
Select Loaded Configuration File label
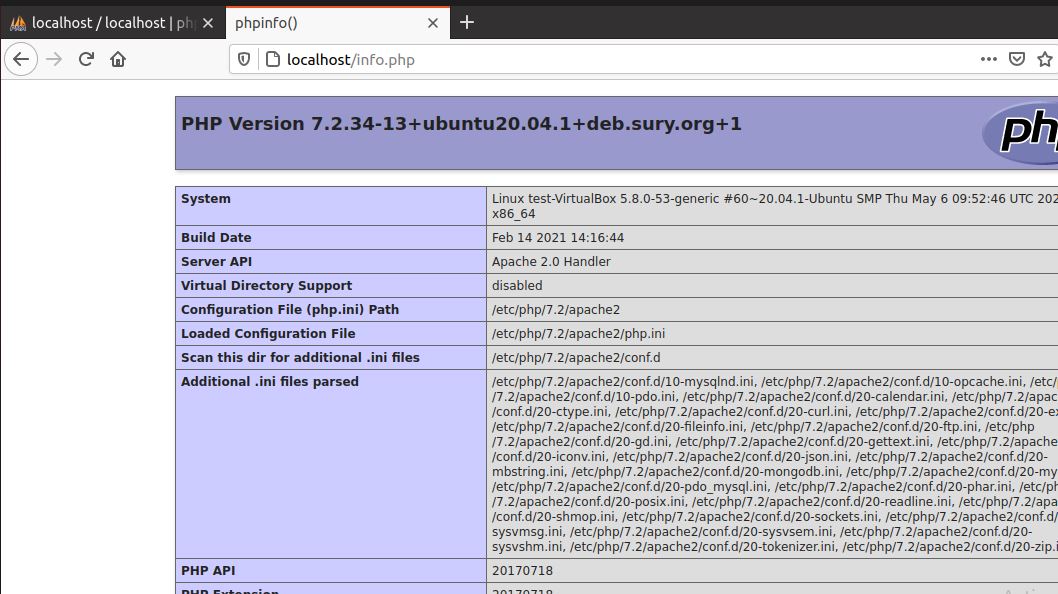coord(268,333)
